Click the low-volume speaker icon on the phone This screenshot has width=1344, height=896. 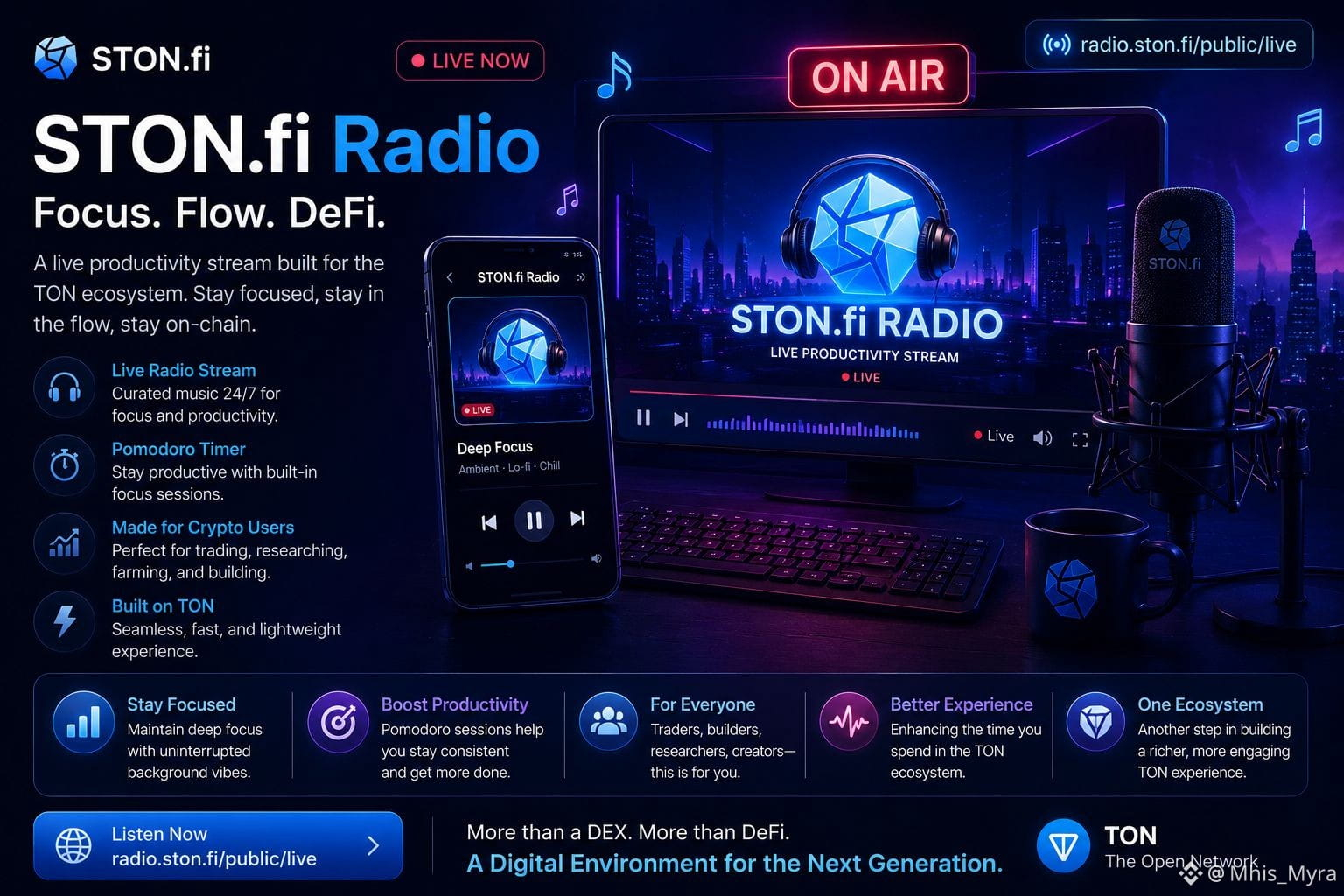click(469, 566)
